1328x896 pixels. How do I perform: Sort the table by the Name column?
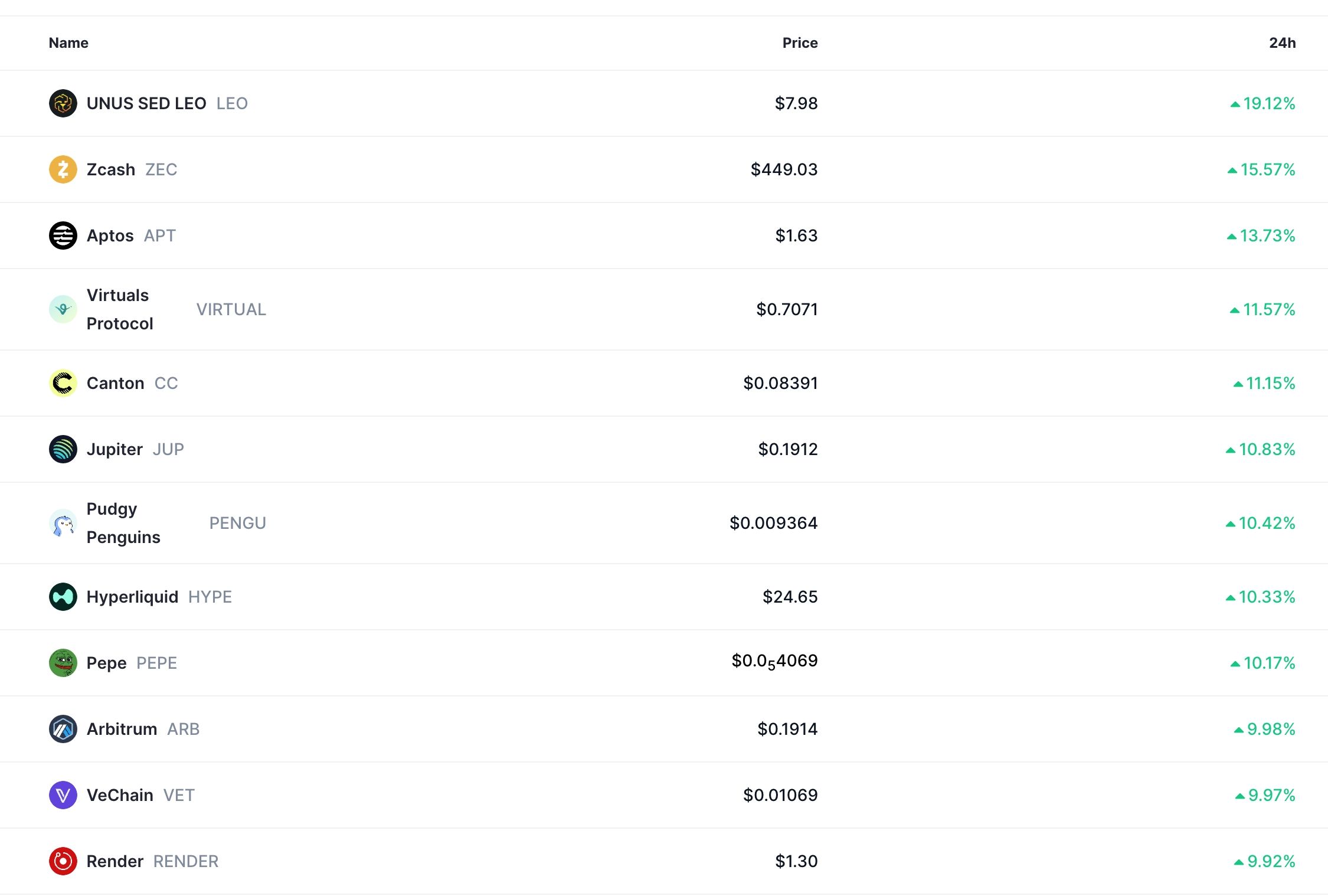pos(68,43)
